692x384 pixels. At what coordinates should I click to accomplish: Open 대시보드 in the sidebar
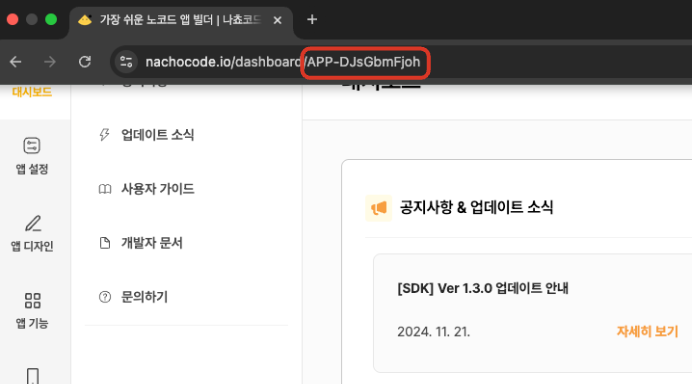[32, 92]
